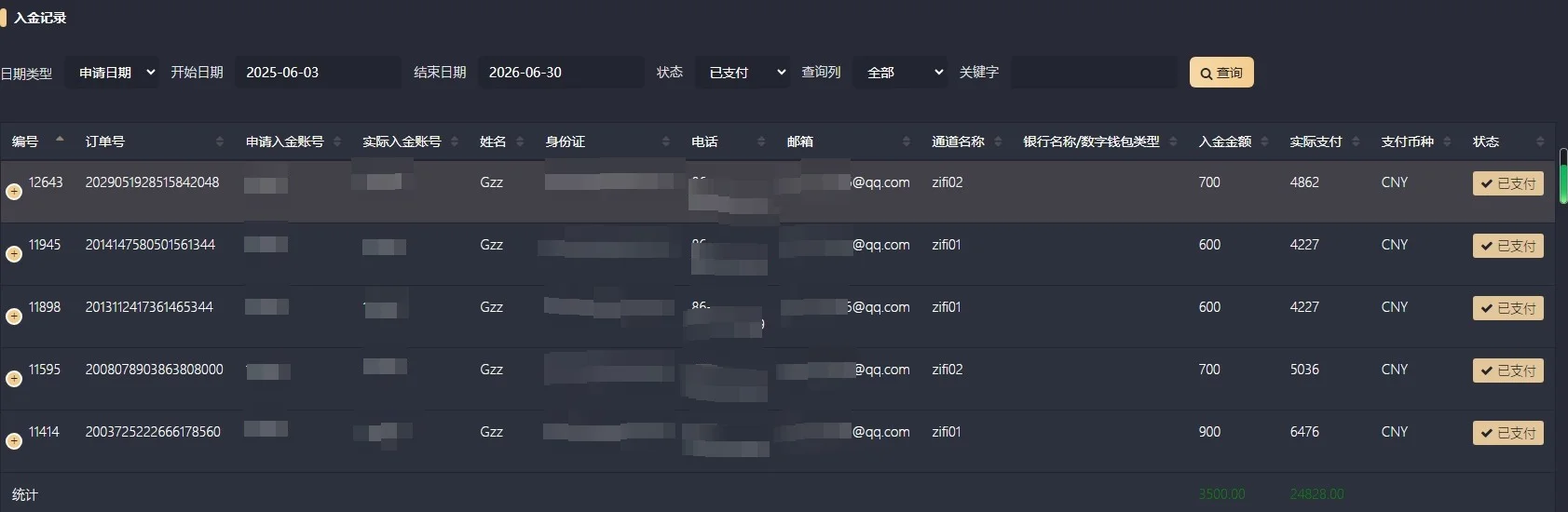The height and width of the screenshot is (512, 1568).
Task: Click the 查询 search button
Action: pos(1221,73)
